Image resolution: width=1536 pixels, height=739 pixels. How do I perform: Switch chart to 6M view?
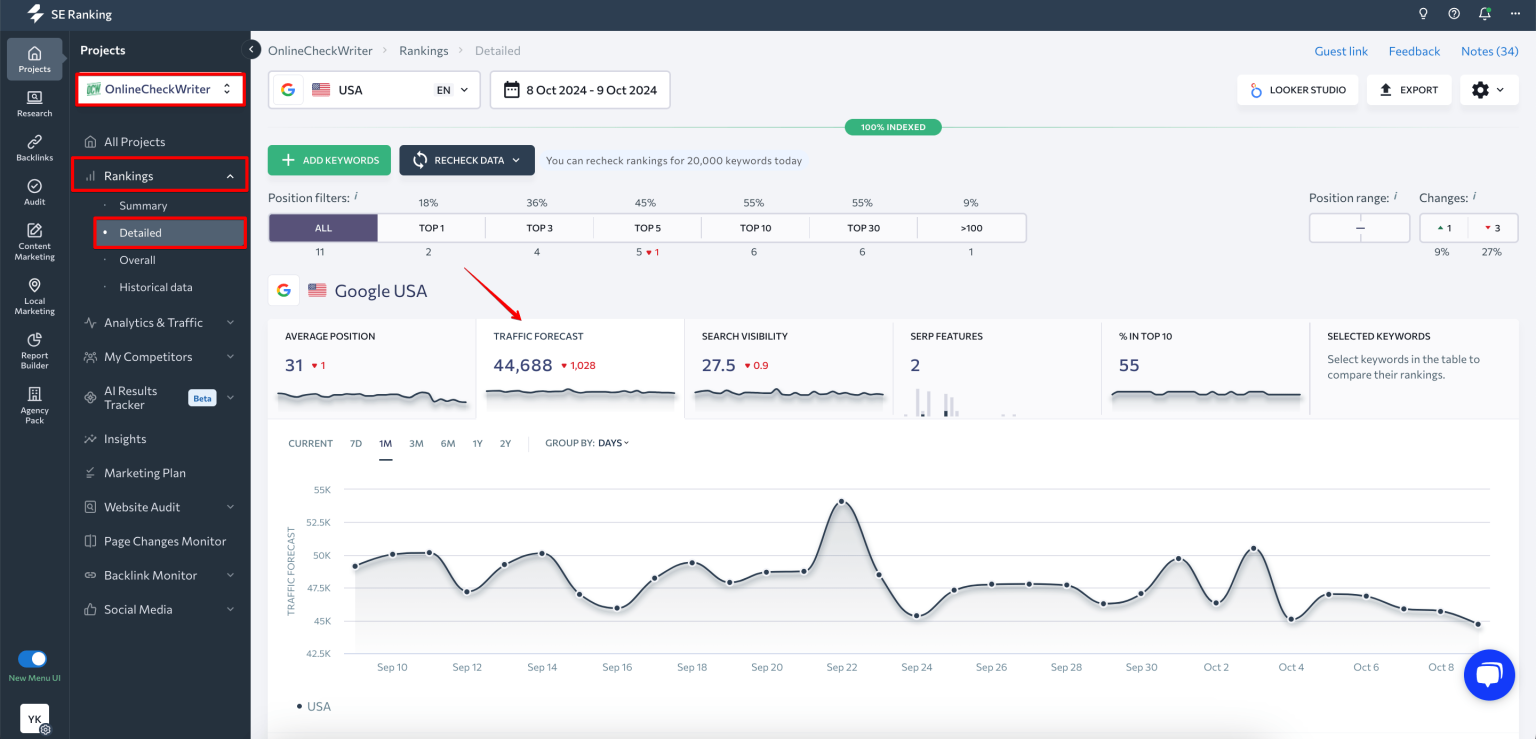447,443
